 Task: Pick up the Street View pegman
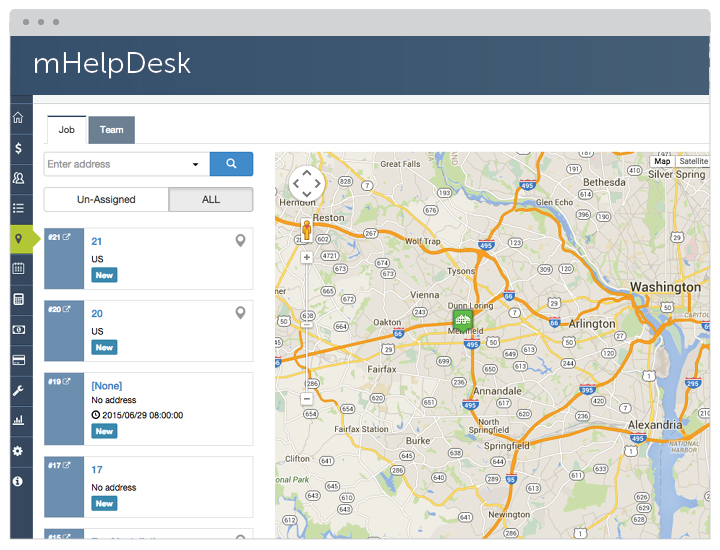[306, 231]
